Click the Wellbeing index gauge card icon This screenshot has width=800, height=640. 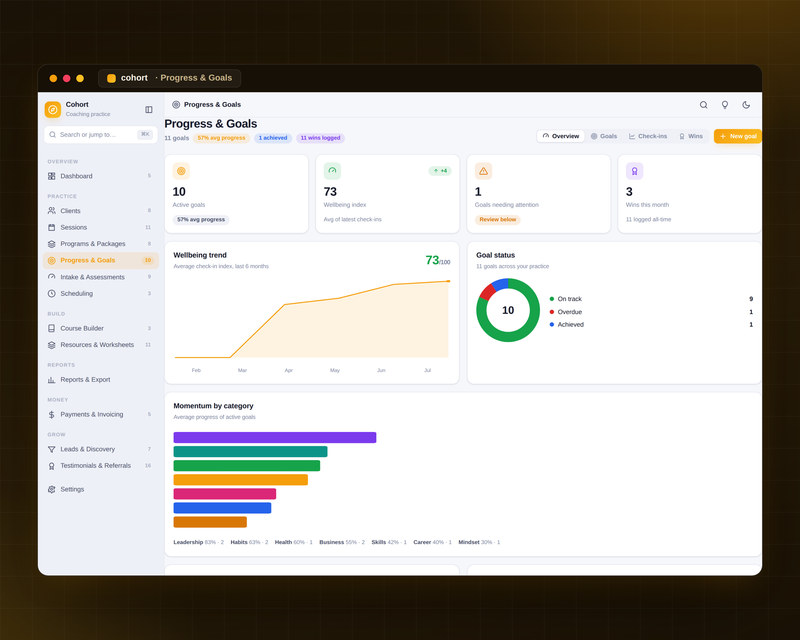click(x=332, y=171)
